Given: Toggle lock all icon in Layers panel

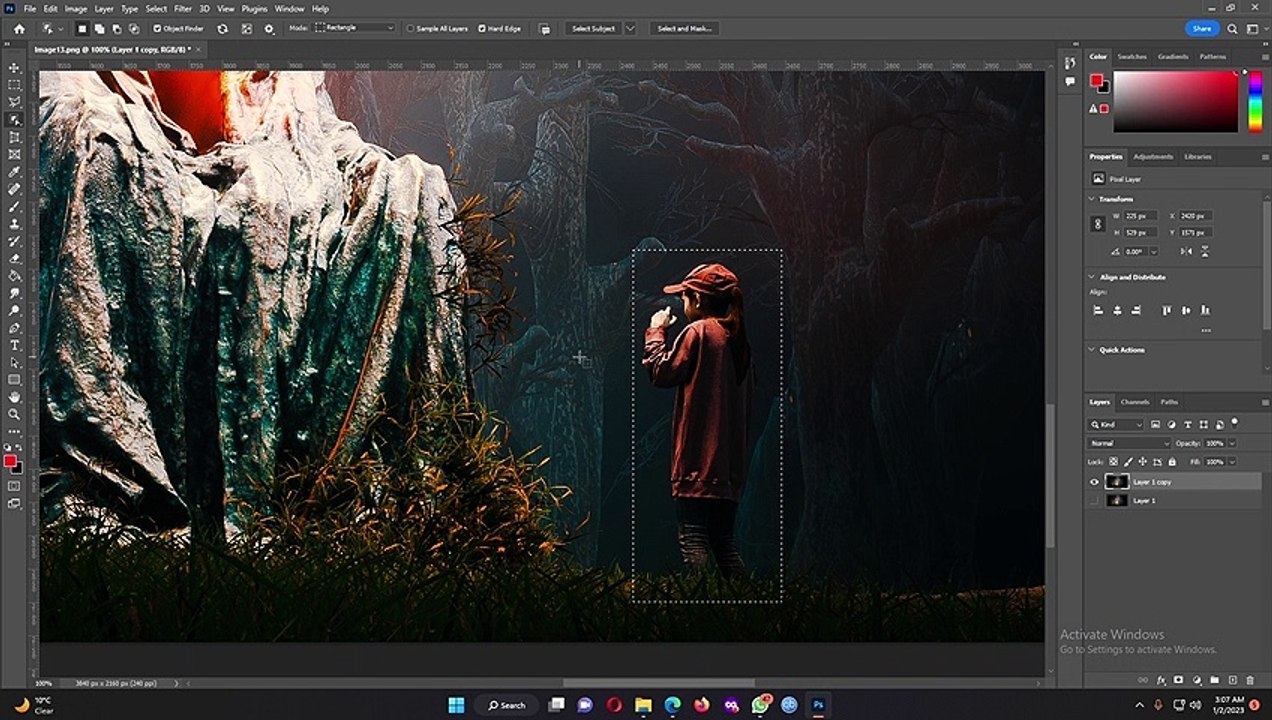Looking at the screenshot, I should 1172,462.
